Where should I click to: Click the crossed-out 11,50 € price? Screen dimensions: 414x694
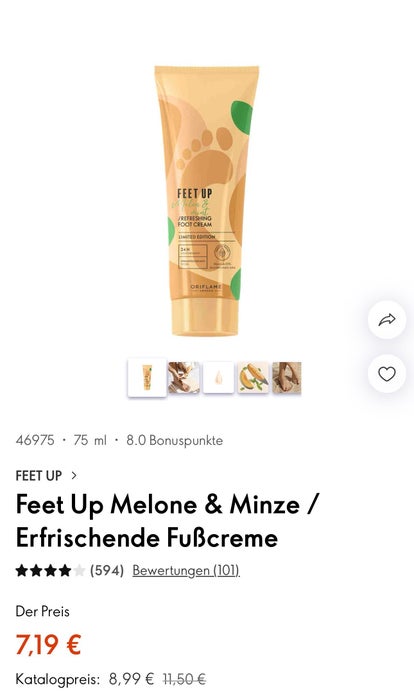coord(184,679)
